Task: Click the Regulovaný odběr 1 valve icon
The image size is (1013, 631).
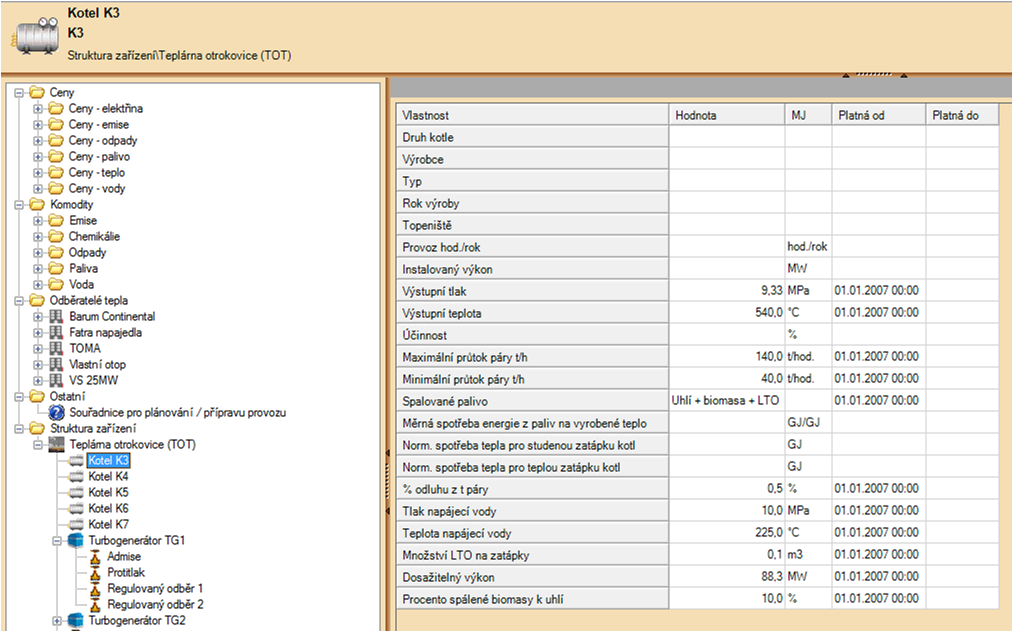Action: pyautogui.click(x=95, y=588)
